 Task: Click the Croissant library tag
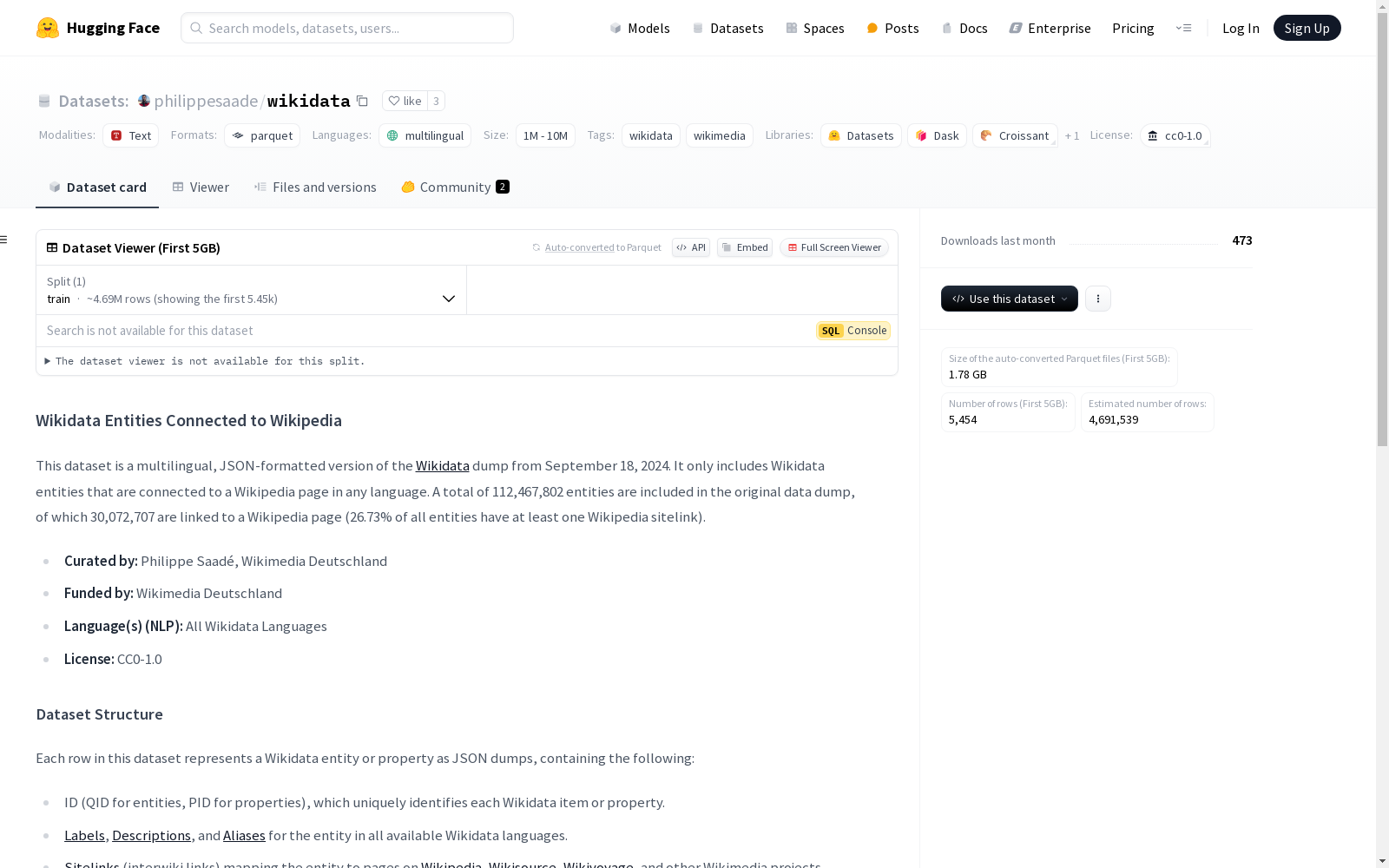(1015, 135)
